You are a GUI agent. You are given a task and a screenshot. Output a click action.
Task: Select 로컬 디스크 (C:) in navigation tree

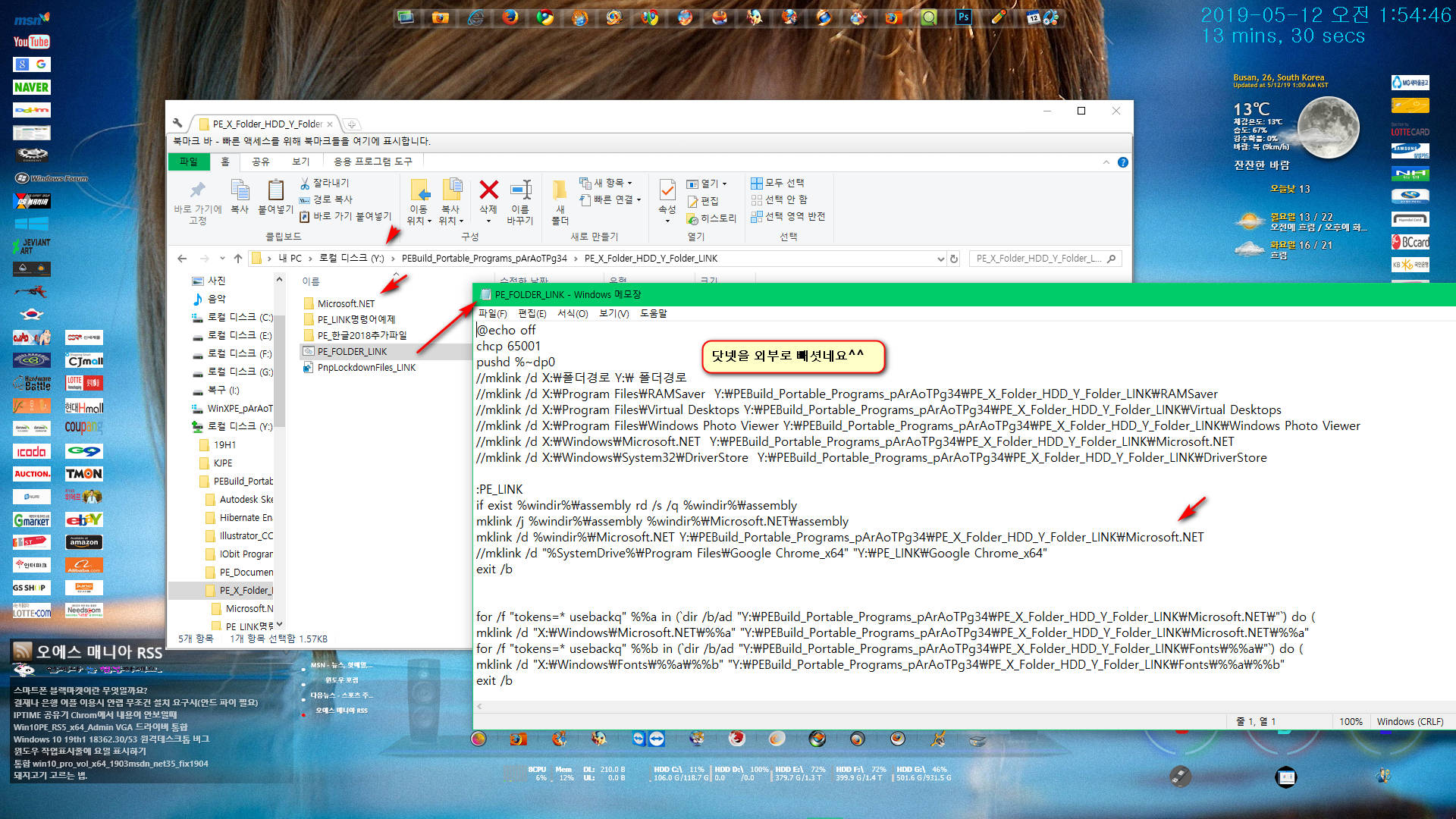click(232, 317)
